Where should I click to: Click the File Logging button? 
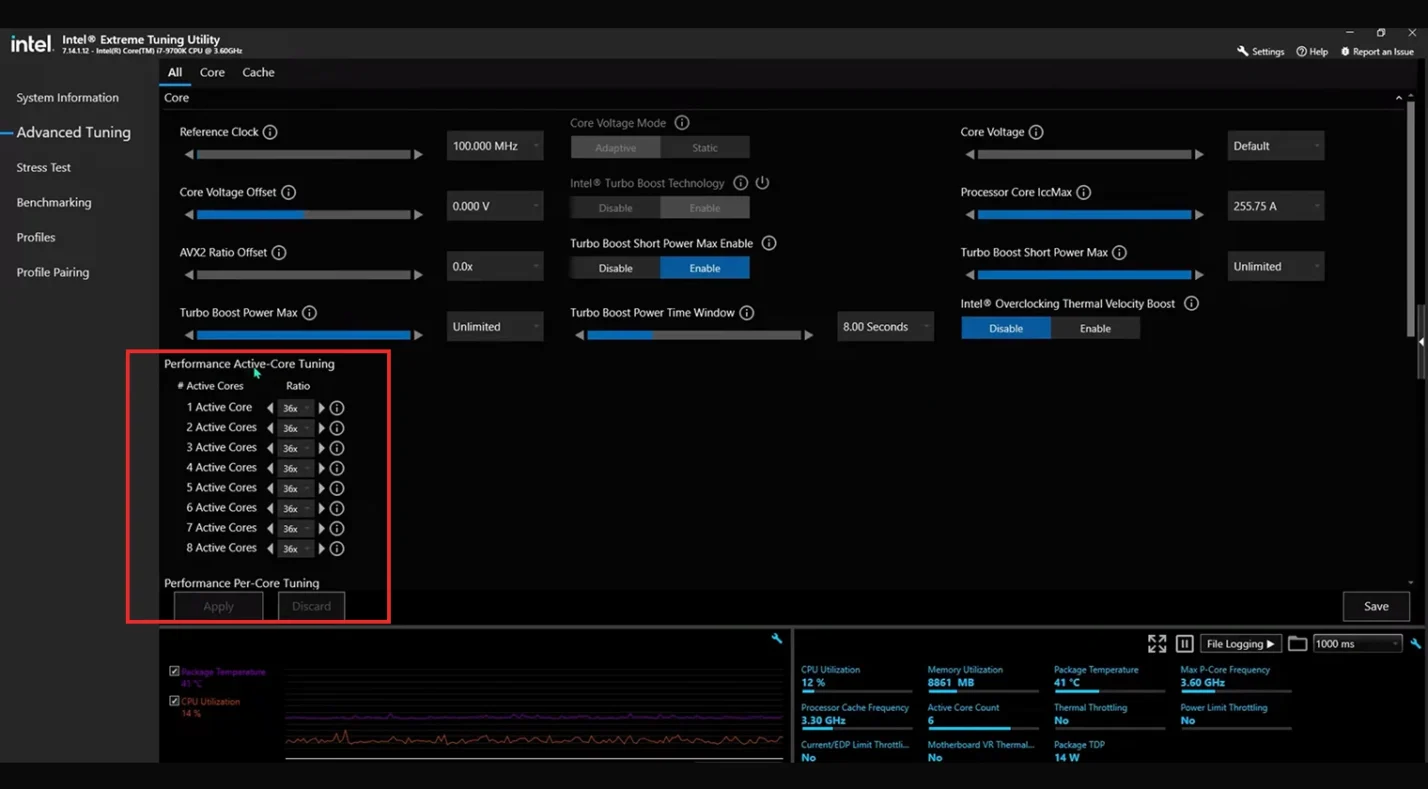click(x=1240, y=643)
